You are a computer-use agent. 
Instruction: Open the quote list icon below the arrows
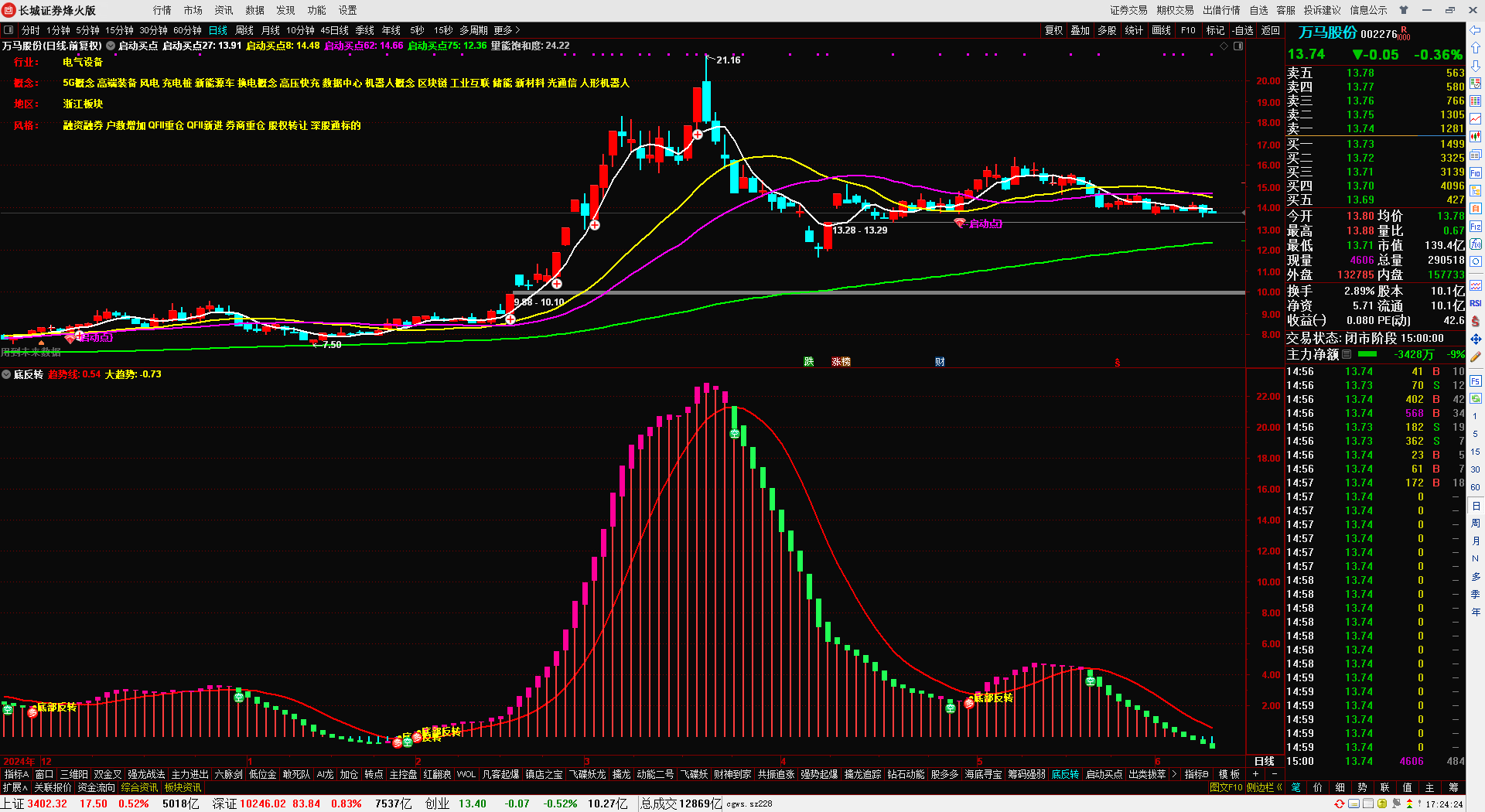point(1476,84)
